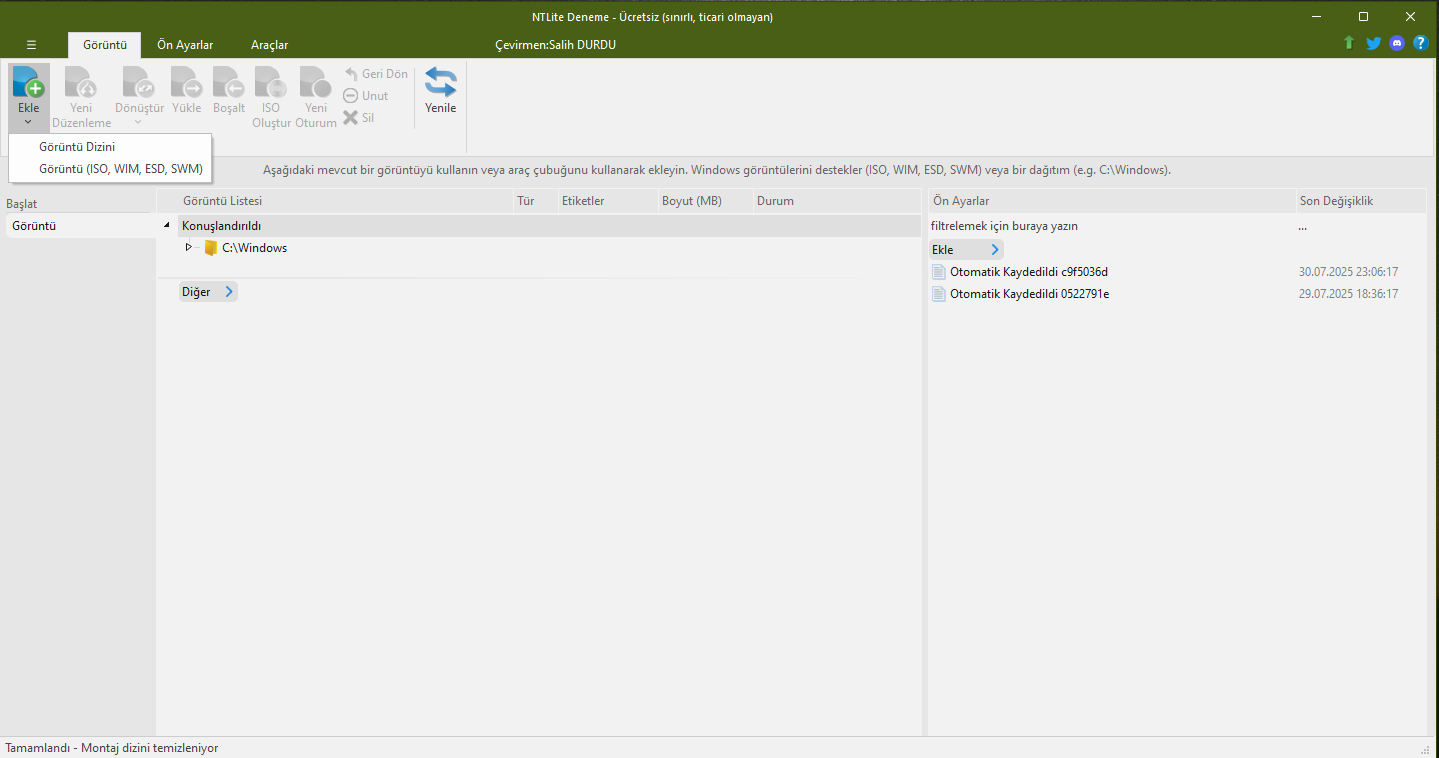Click date 30.07.2025 23:06:17

point(1348,272)
